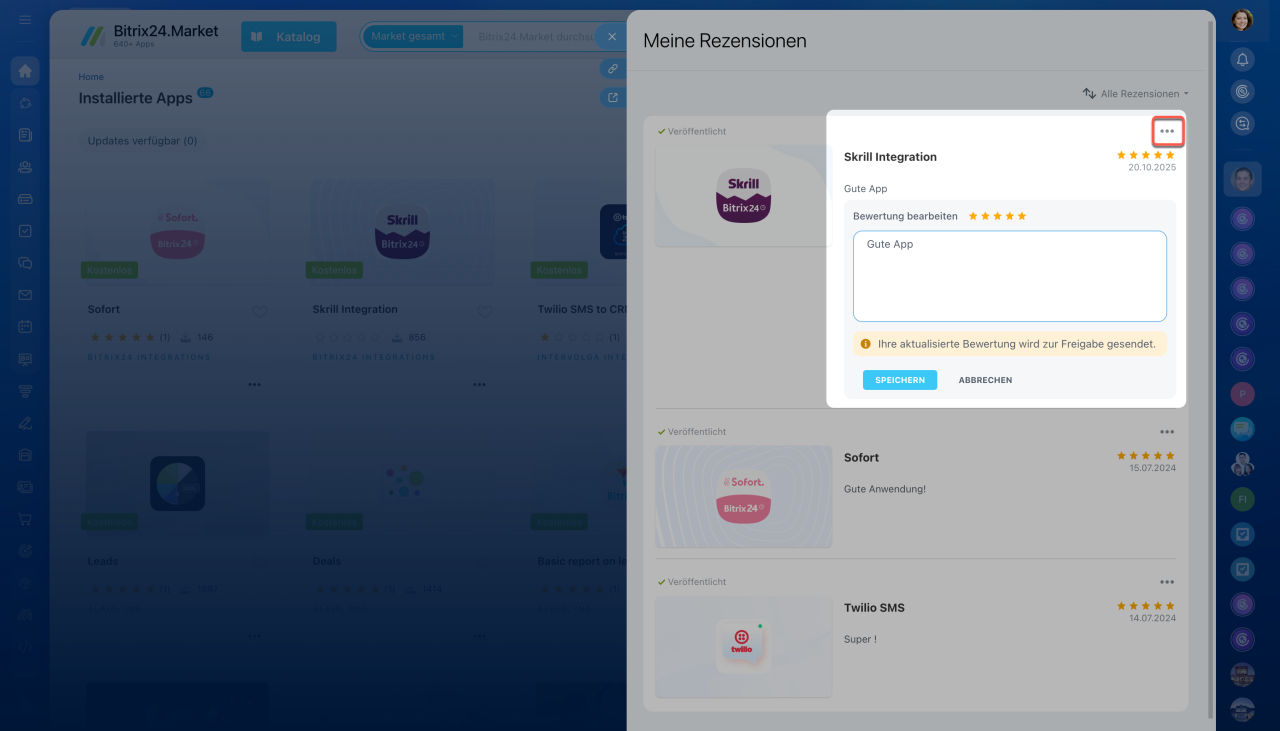1280x731 pixels.
Task: Open the Mail envelope icon in left sidebar
Action: point(25,295)
